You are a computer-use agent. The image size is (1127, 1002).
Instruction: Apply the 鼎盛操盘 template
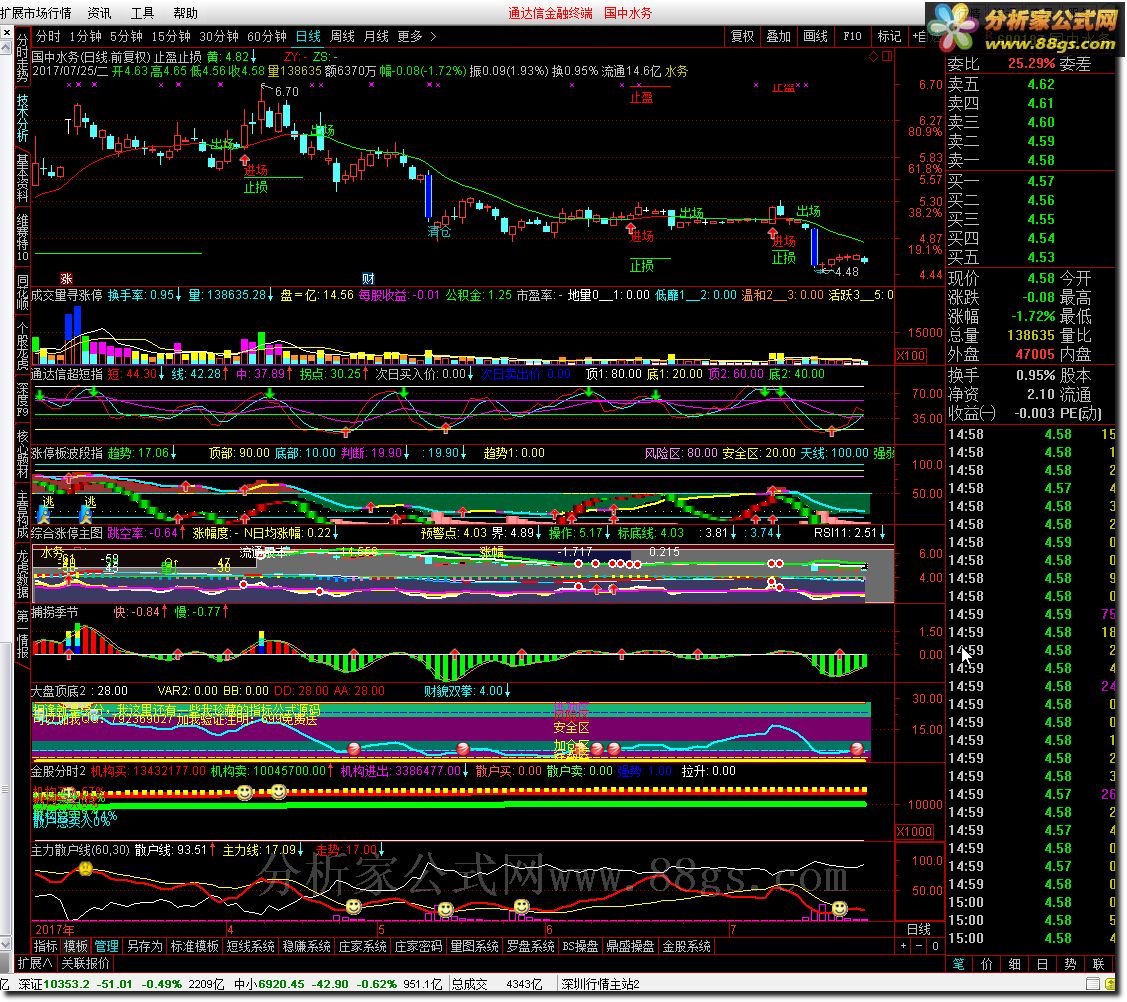630,946
